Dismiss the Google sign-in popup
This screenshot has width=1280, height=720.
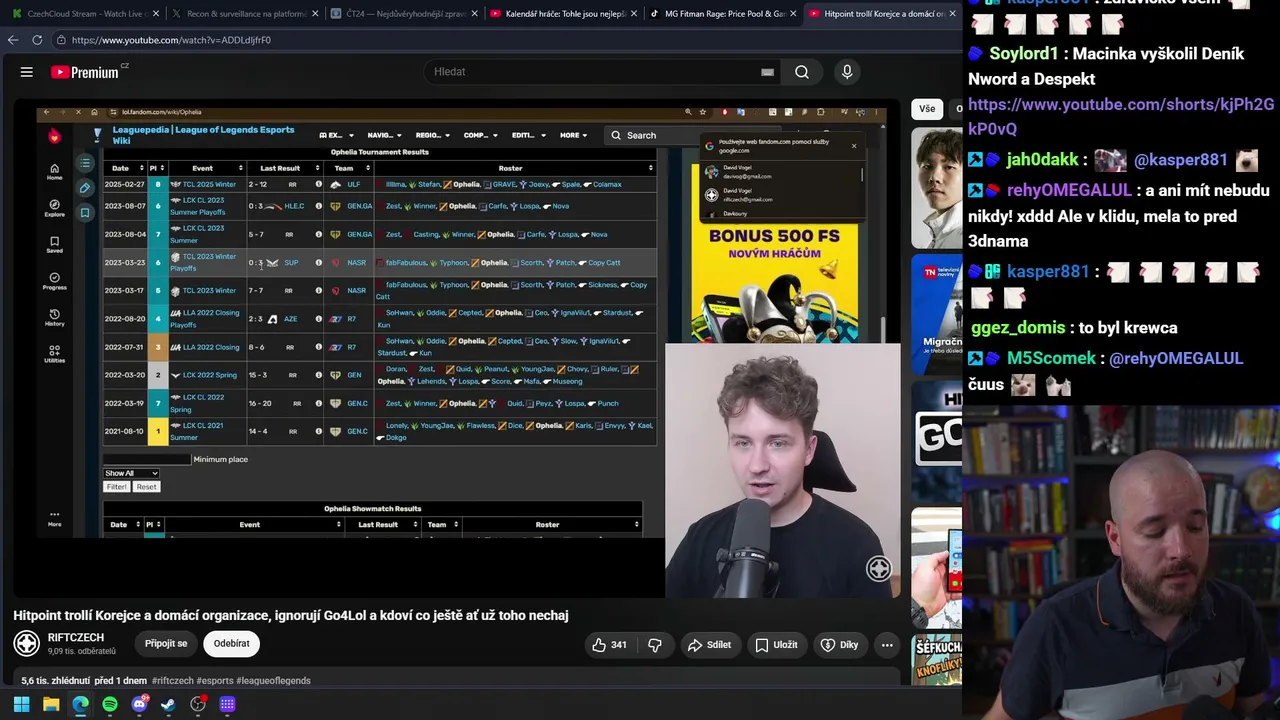coord(854,146)
